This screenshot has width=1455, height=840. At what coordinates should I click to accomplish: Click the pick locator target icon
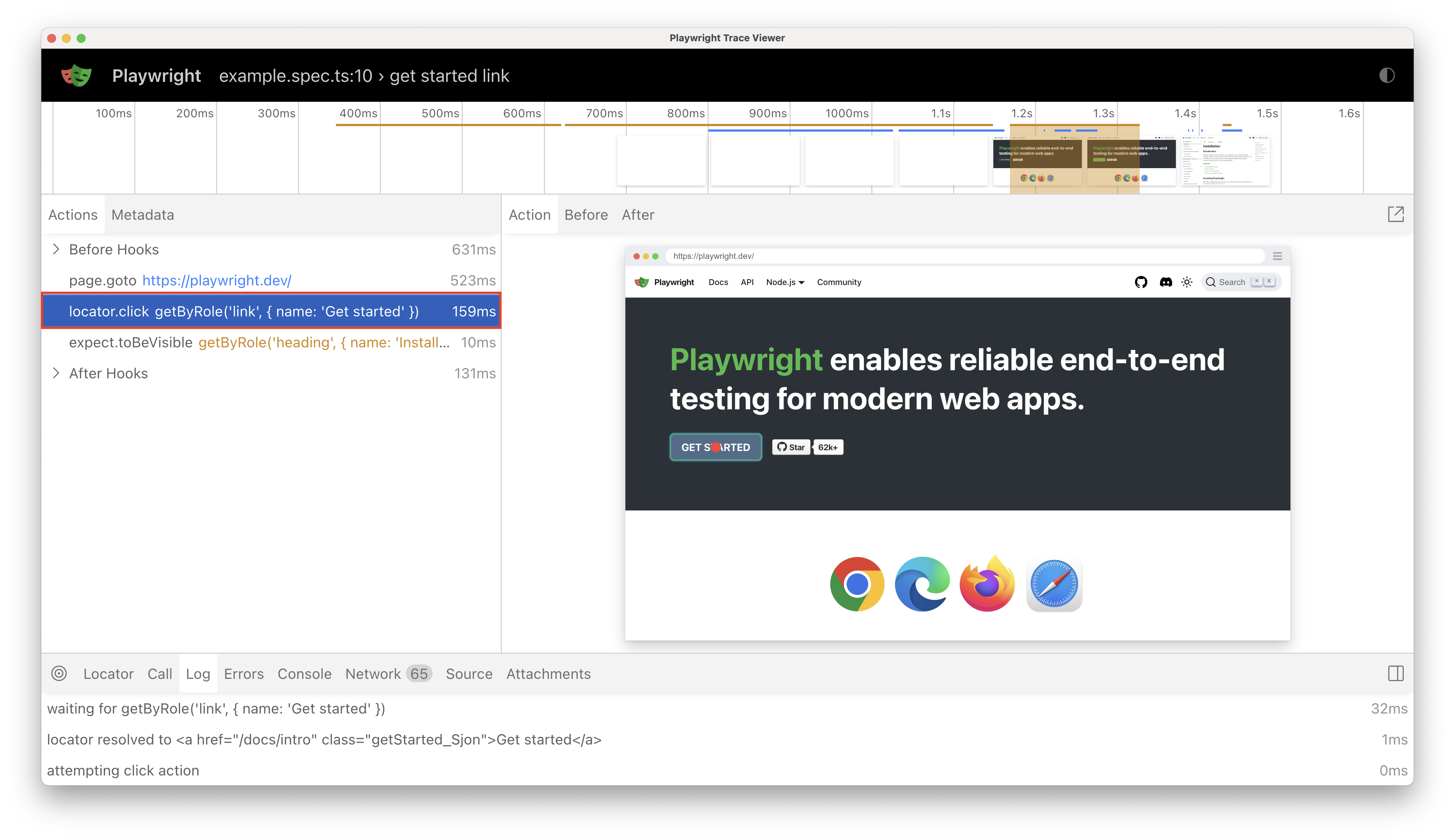[x=59, y=673]
